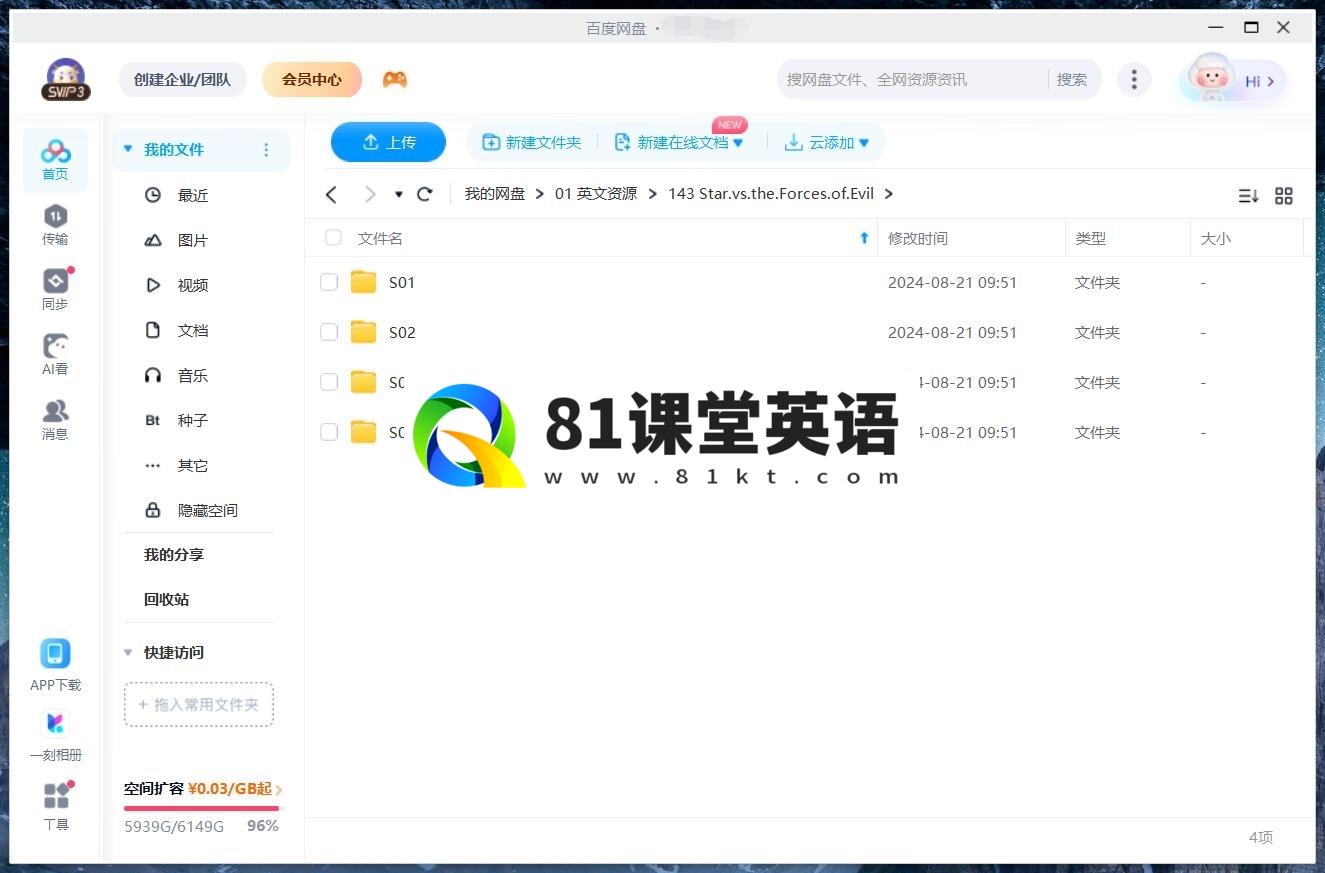Open the AI看 feature
1325x873 pixels.
coord(55,355)
